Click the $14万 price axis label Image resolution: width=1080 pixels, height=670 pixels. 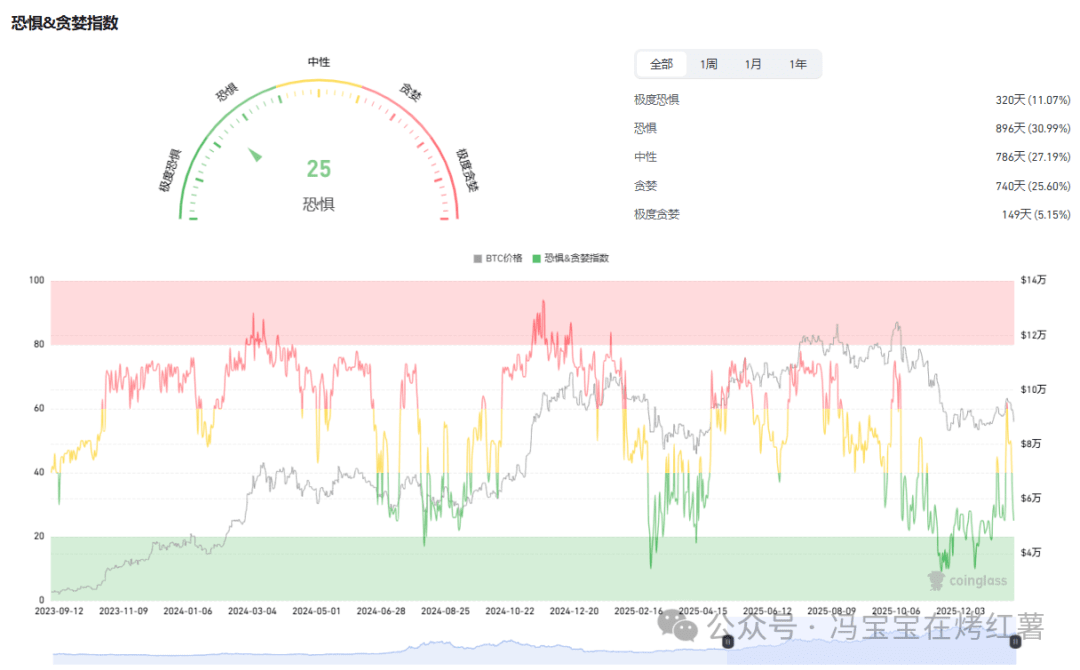[1033, 280]
